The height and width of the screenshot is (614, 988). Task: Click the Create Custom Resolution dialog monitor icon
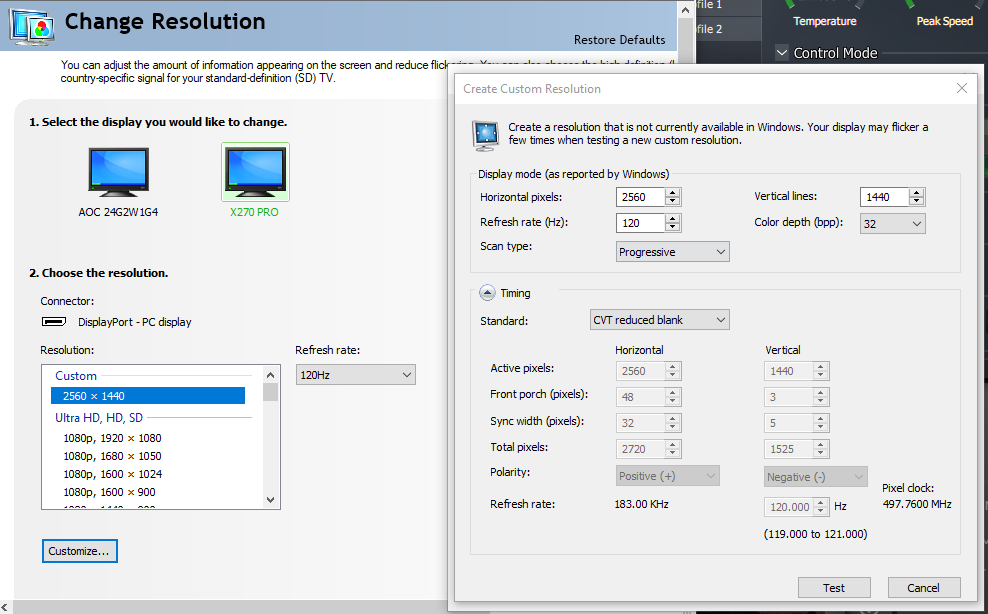(x=486, y=134)
